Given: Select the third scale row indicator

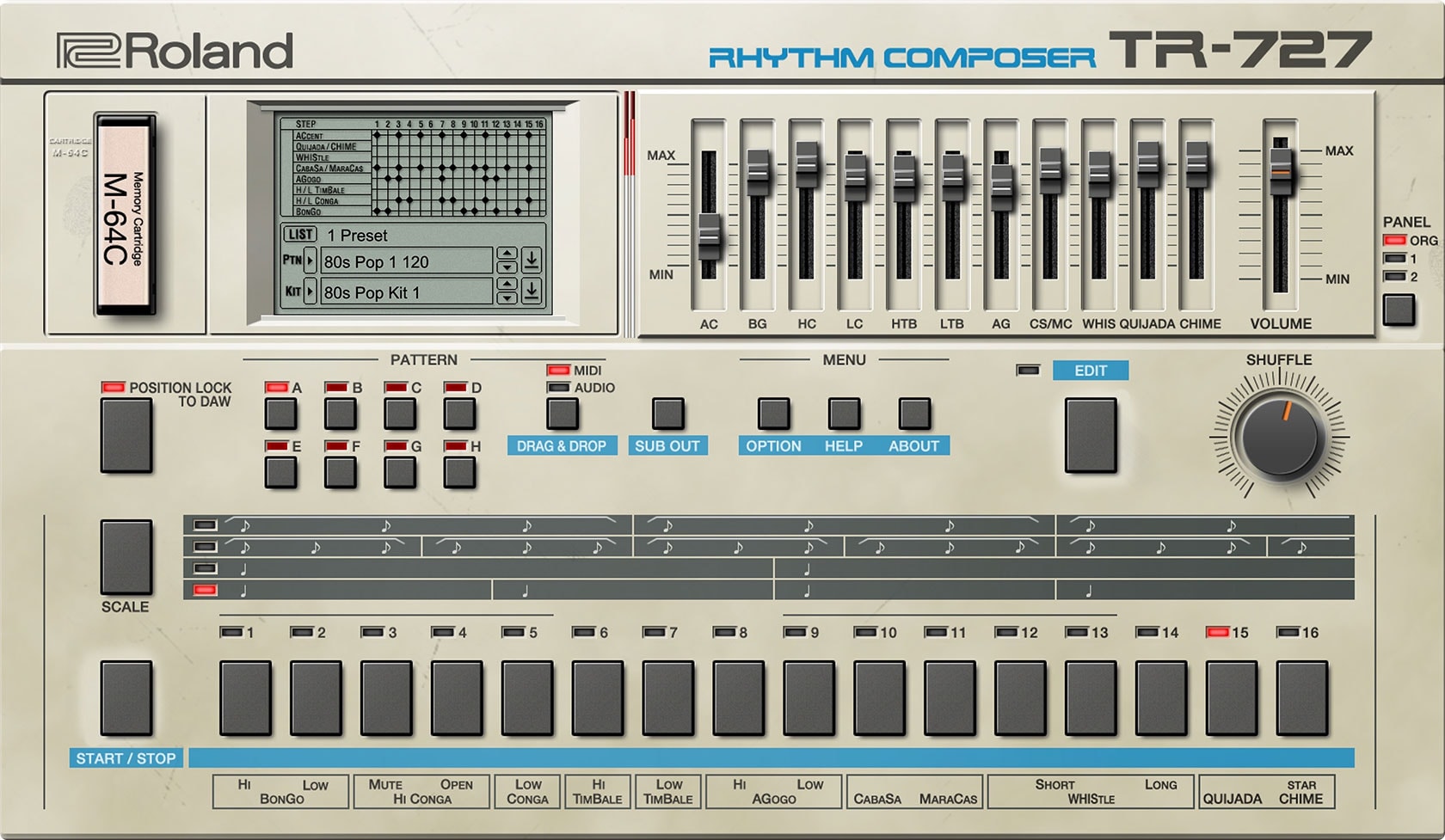Looking at the screenshot, I should pyautogui.click(x=206, y=568).
